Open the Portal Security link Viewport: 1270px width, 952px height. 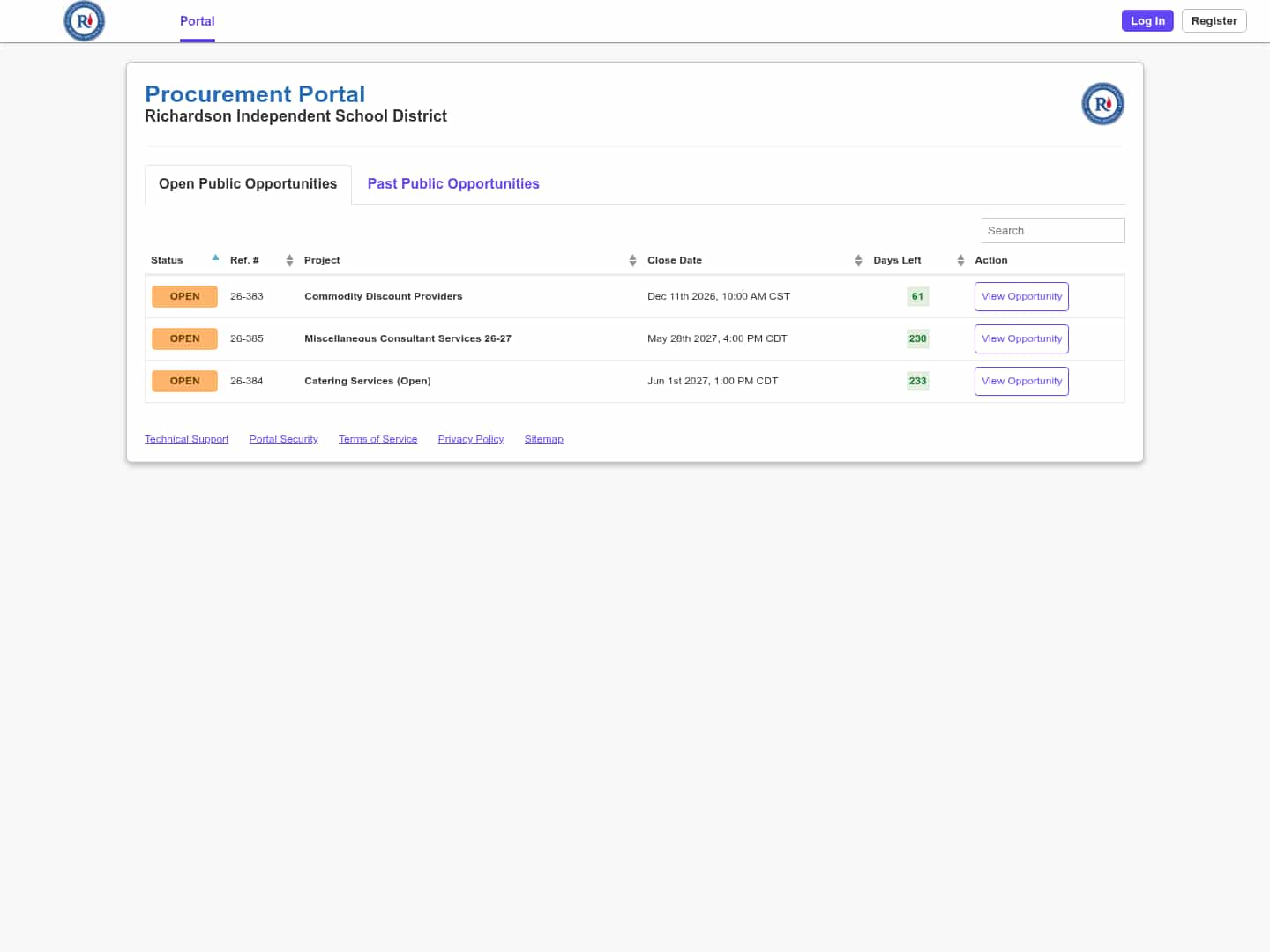[284, 439]
